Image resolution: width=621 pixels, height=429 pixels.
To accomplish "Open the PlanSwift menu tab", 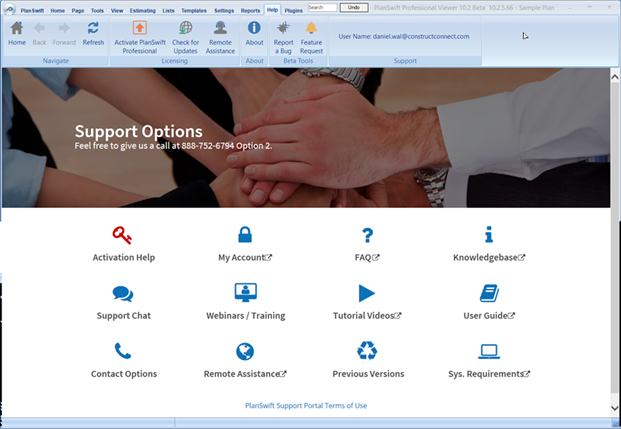I will pyautogui.click(x=32, y=11).
